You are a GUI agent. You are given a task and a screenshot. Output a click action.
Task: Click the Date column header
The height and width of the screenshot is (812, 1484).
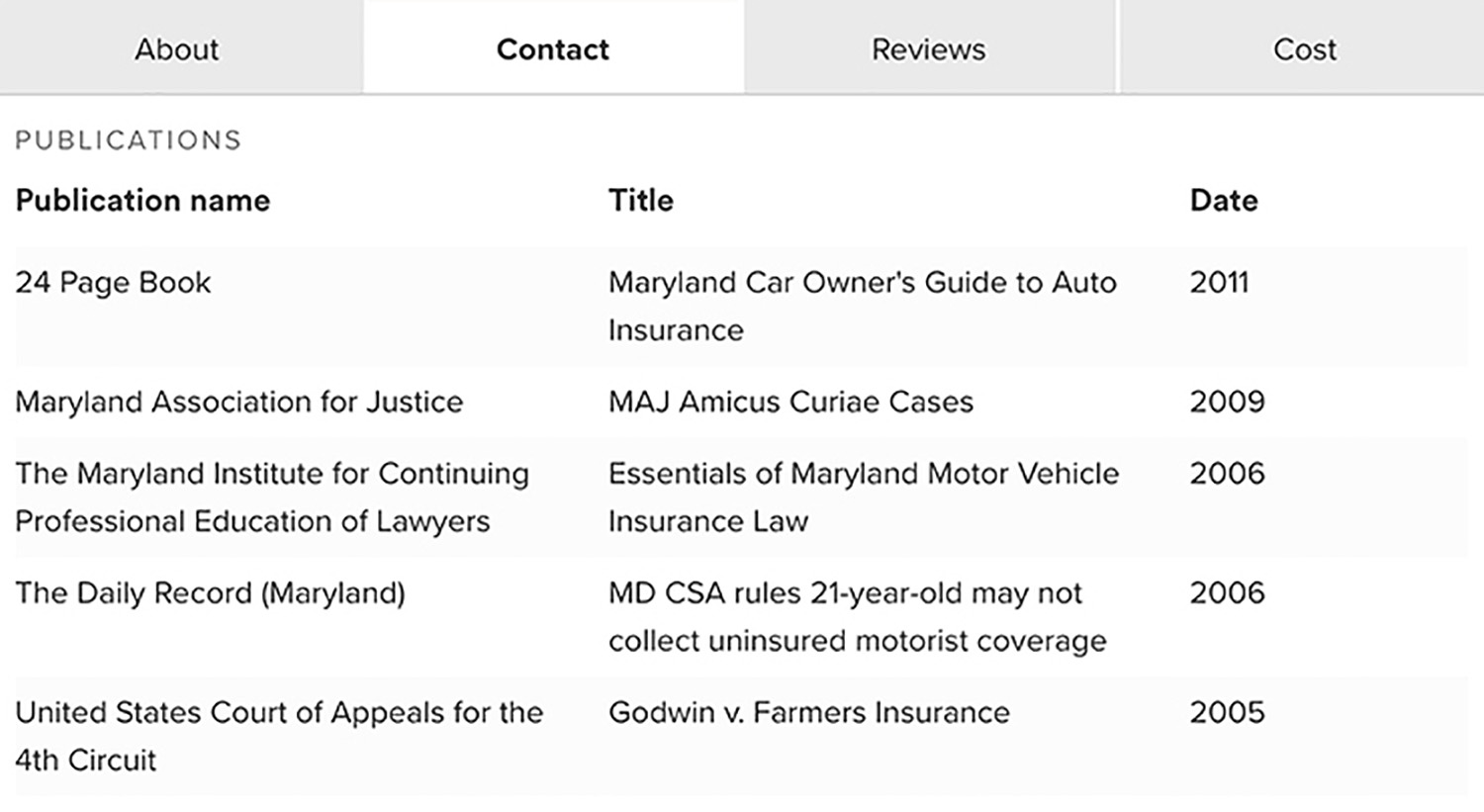pos(1223,201)
